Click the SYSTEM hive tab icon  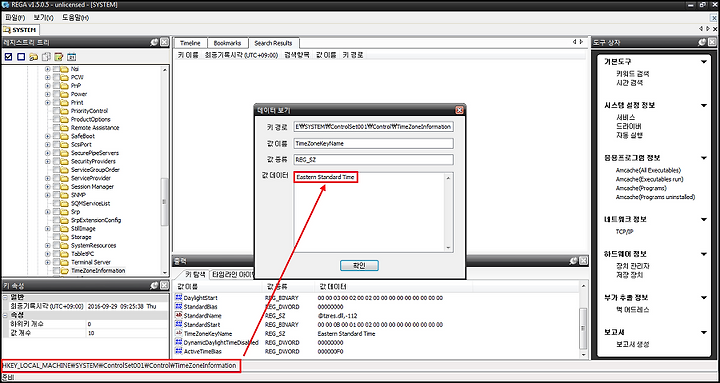point(6,29)
